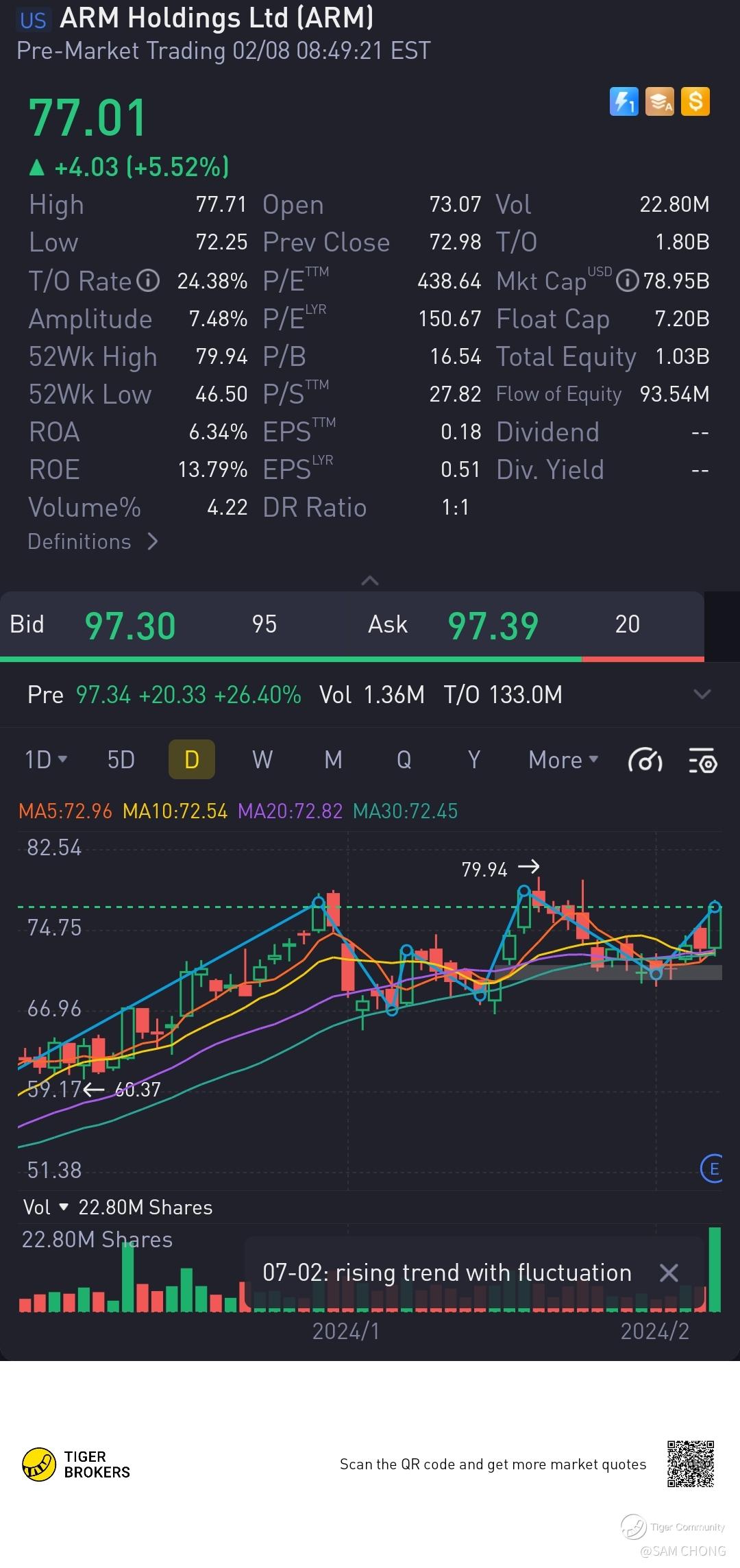Tap the 79.94 high marker on chart
This screenshot has height=1568, width=740.
point(500,869)
